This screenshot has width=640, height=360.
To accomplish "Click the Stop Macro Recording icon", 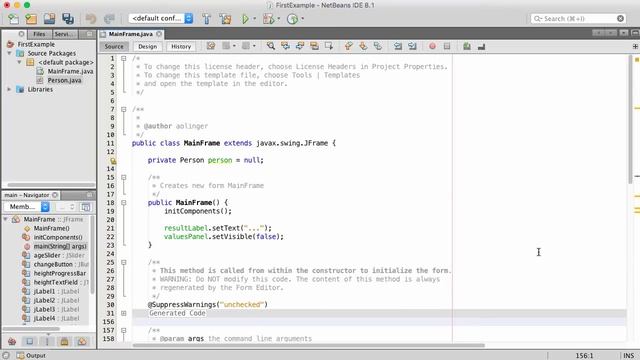I will click(447, 46).
